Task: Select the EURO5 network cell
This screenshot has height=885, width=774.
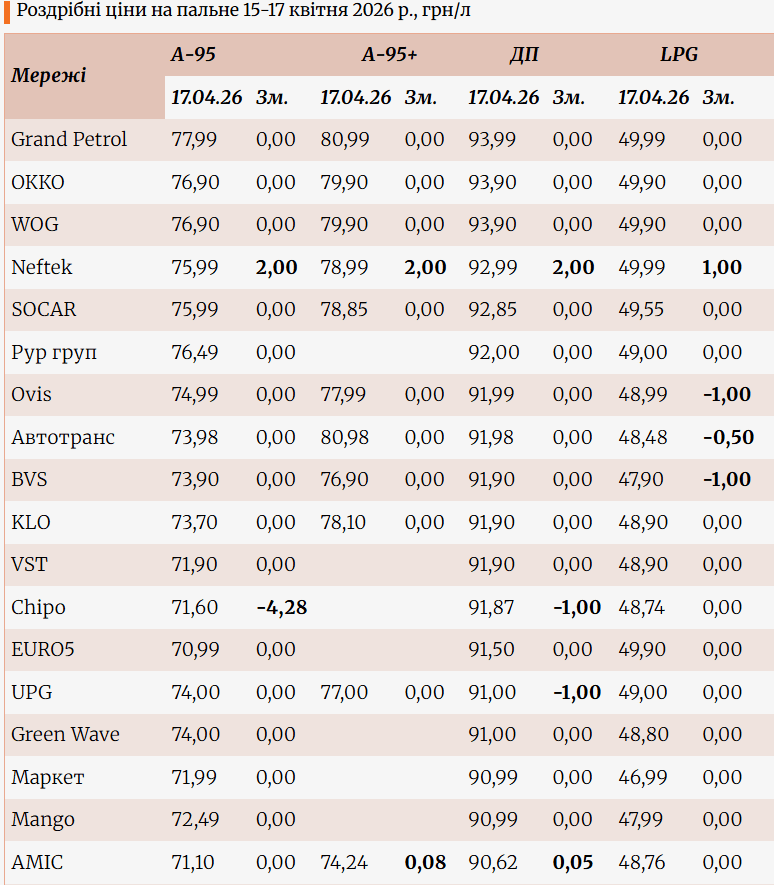Action: click(x=43, y=650)
